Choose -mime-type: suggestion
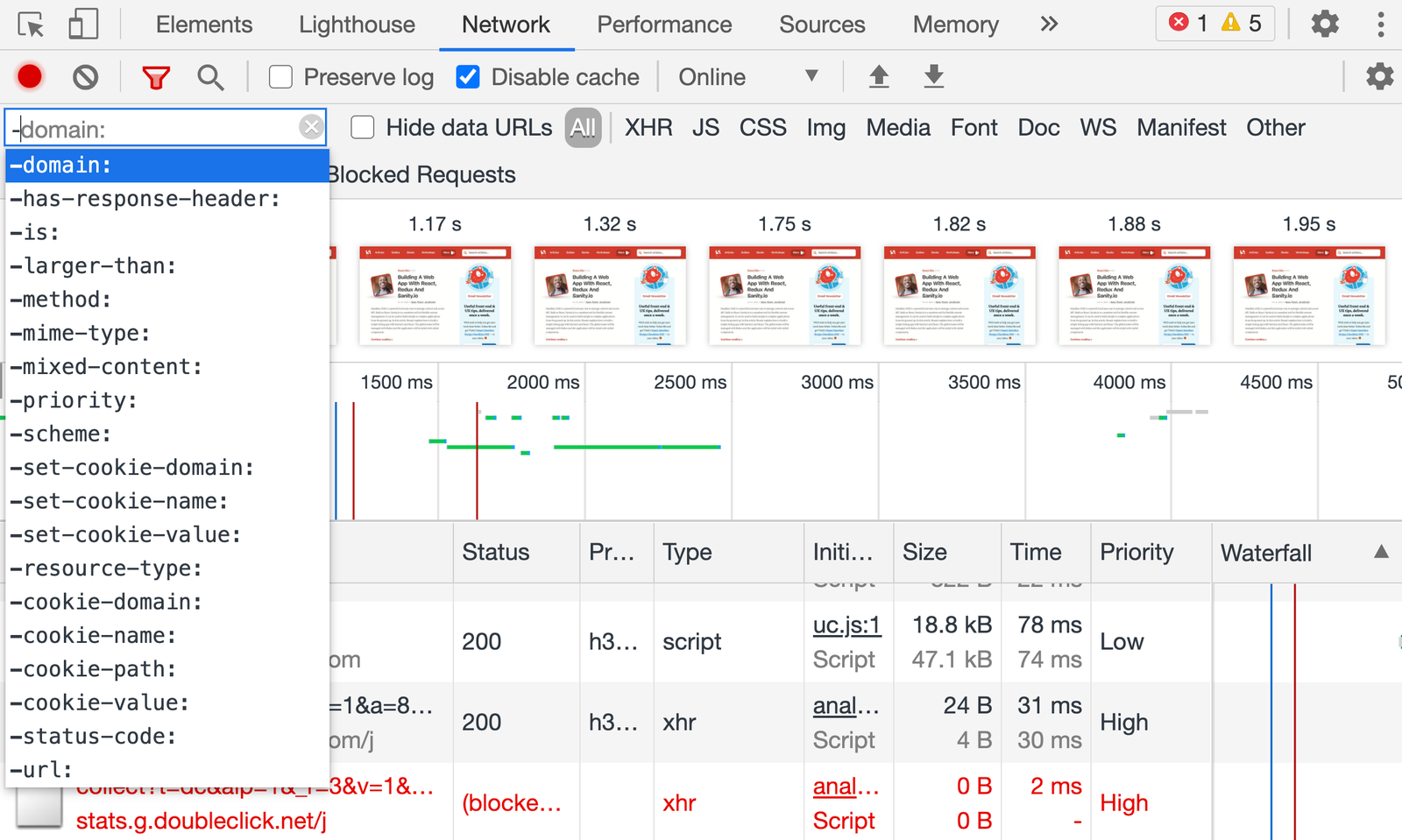 [167, 333]
